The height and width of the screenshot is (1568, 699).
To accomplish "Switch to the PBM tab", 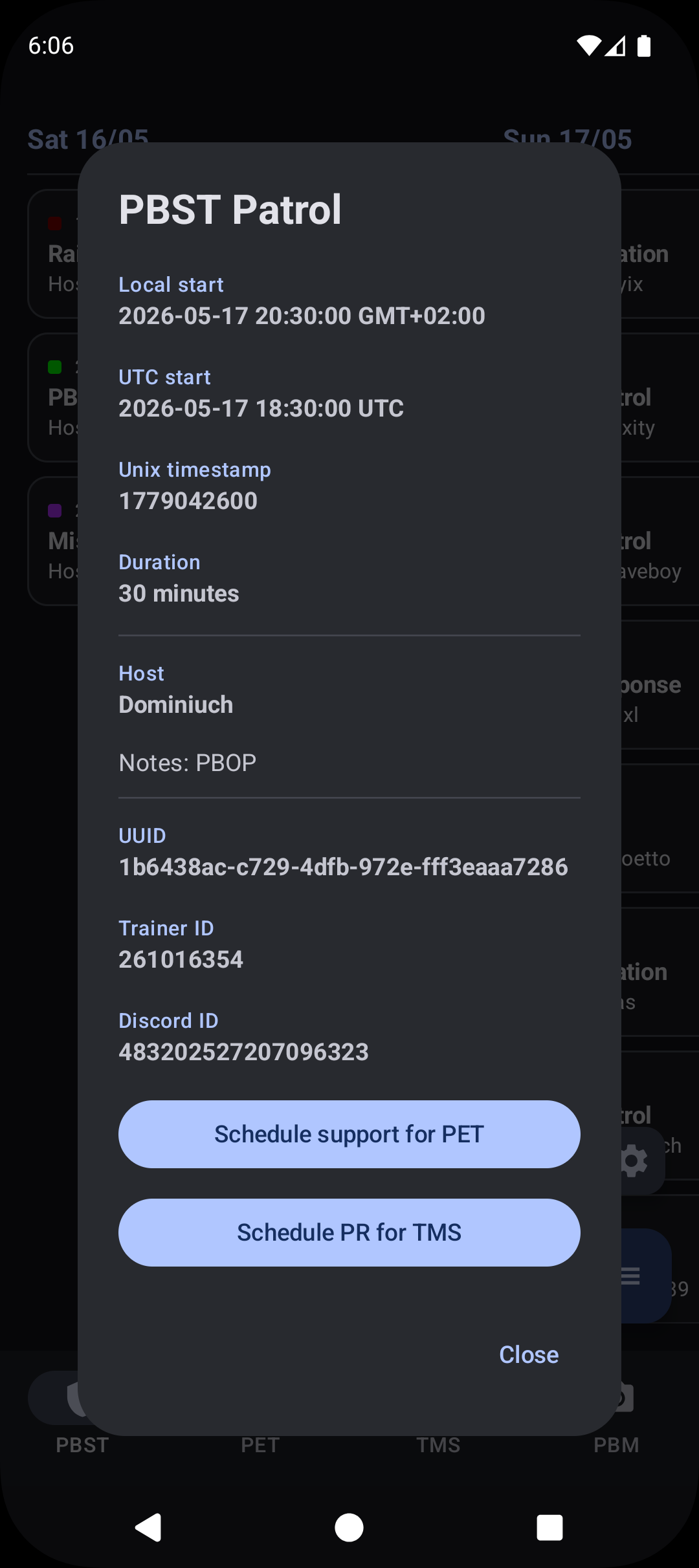I will pyautogui.click(x=616, y=1445).
